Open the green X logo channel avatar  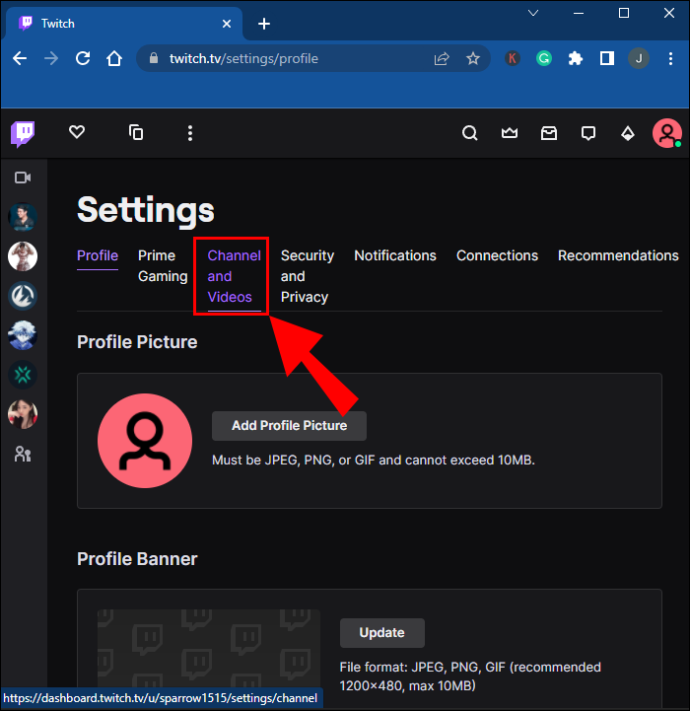[23, 375]
